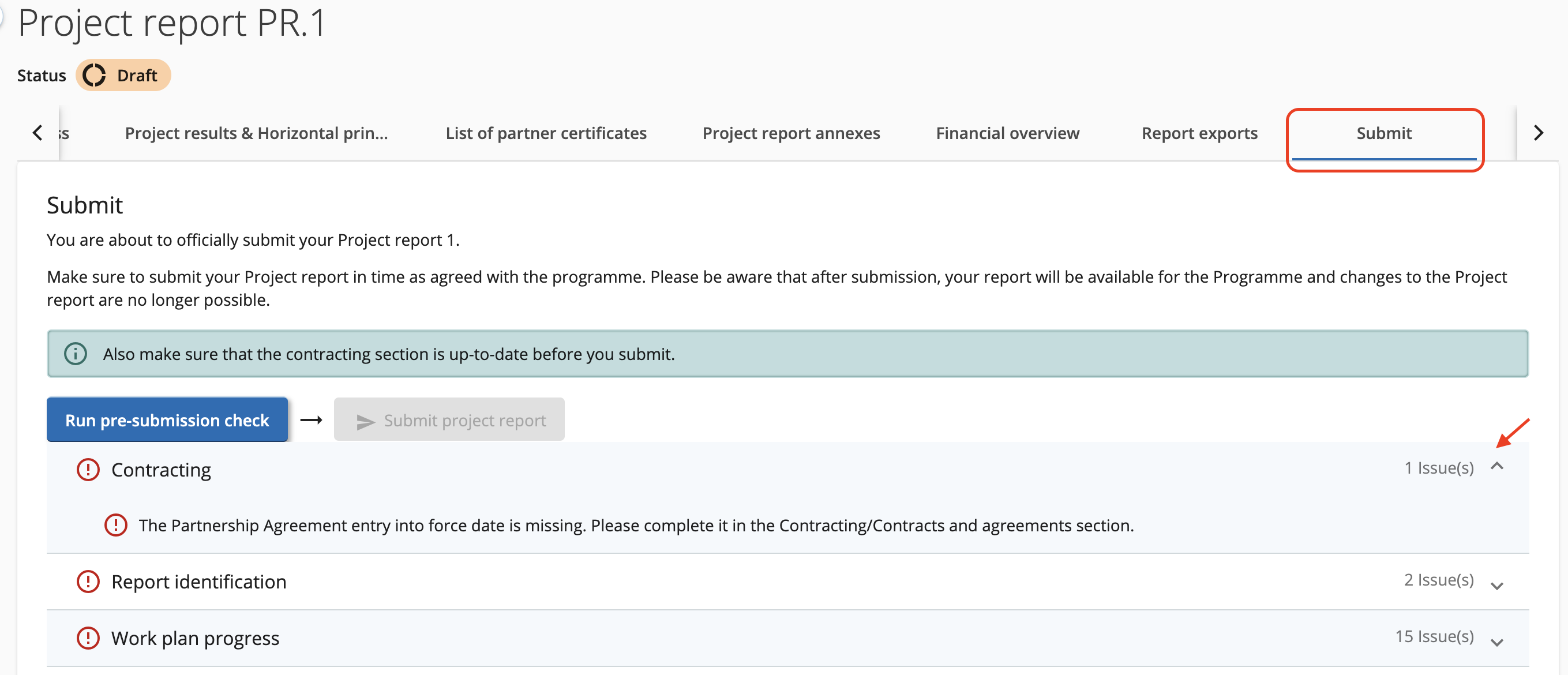The height and width of the screenshot is (675, 1568).
Task: Run pre-submission check
Action: point(167,420)
